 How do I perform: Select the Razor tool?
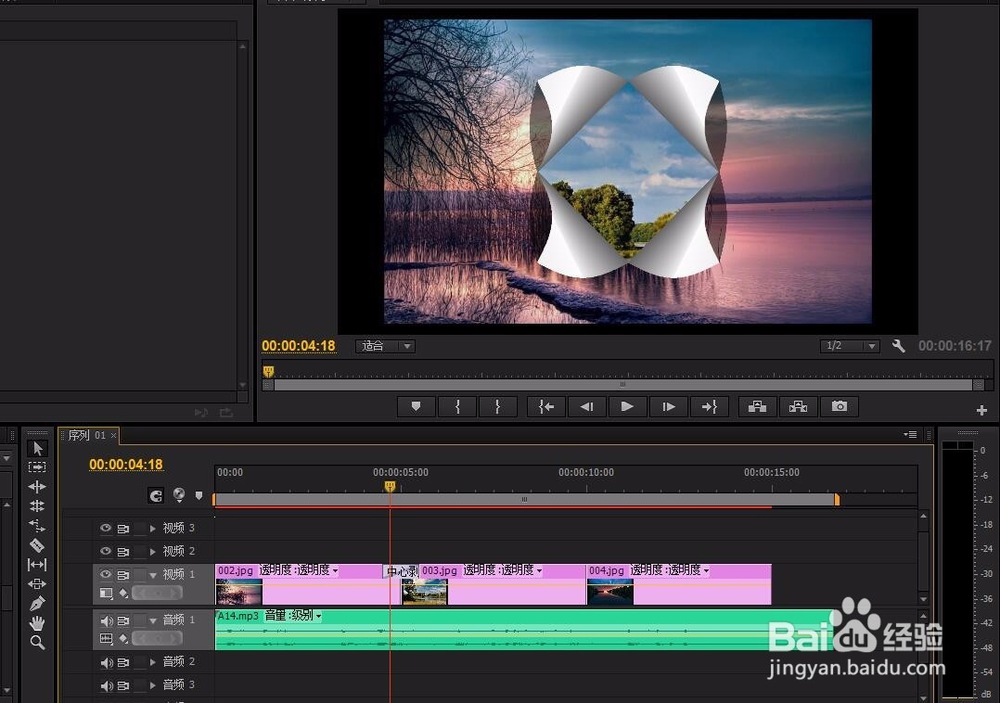tap(37, 545)
